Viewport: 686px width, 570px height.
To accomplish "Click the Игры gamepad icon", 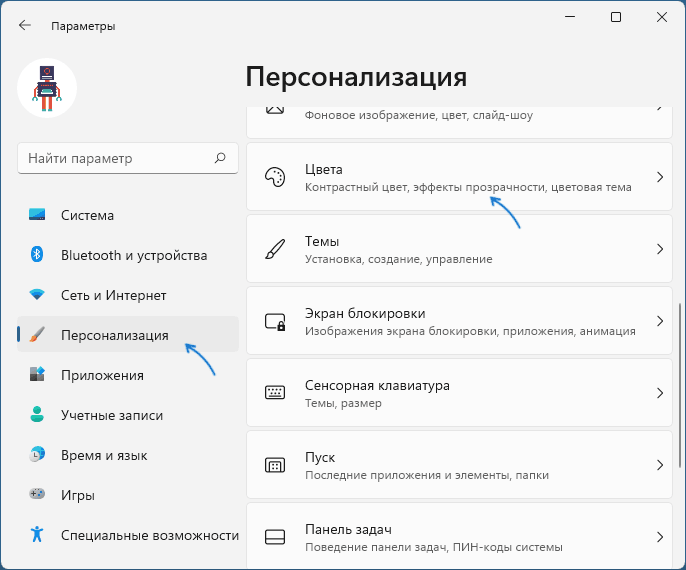I will click(x=37, y=494).
